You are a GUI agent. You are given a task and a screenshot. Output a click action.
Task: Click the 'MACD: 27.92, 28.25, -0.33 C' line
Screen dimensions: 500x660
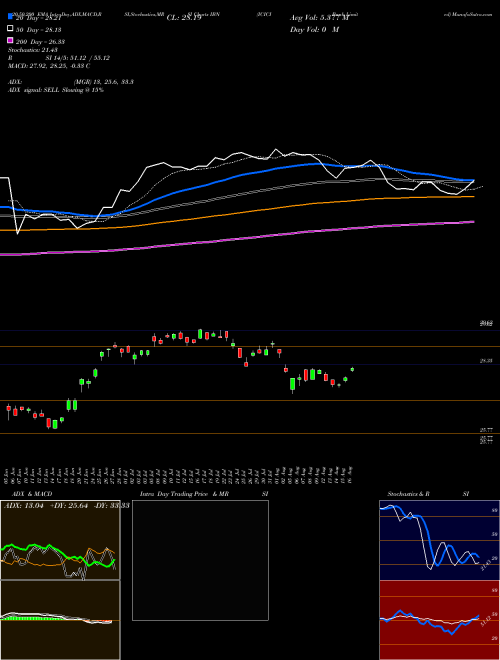click(x=49, y=66)
